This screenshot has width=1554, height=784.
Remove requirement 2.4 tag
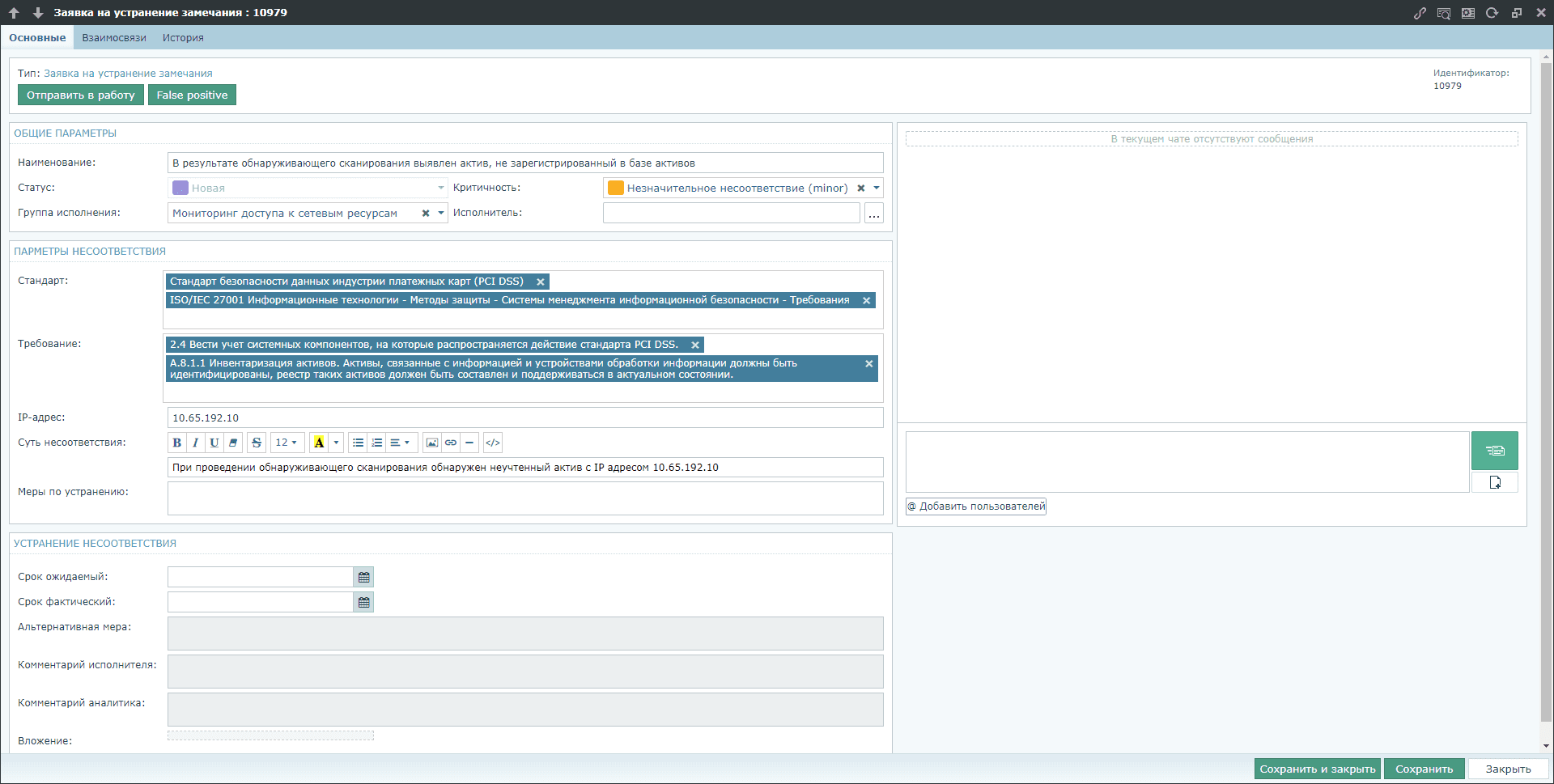pos(695,345)
